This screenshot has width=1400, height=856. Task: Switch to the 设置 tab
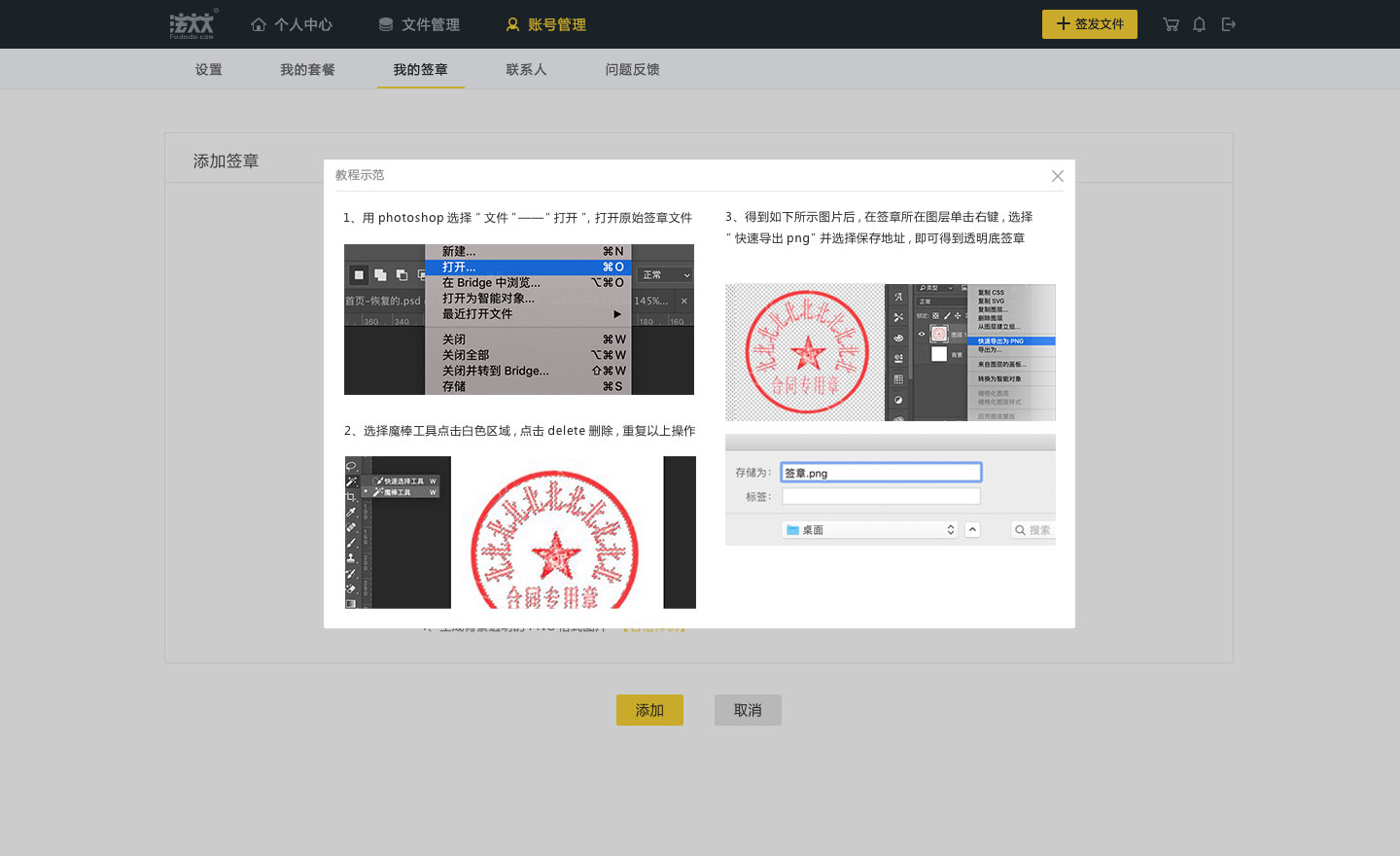click(x=208, y=69)
